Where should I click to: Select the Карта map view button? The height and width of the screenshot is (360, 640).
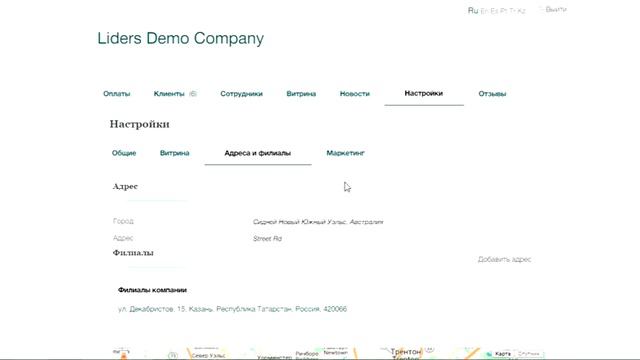pyautogui.click(x=502, y=354)
